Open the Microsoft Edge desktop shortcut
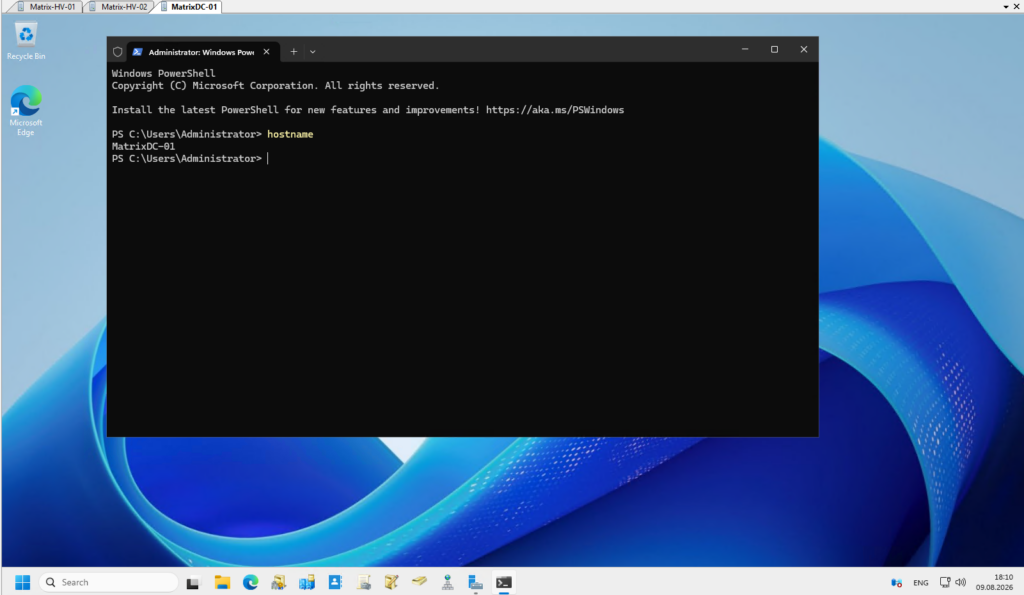 point(25,110)
